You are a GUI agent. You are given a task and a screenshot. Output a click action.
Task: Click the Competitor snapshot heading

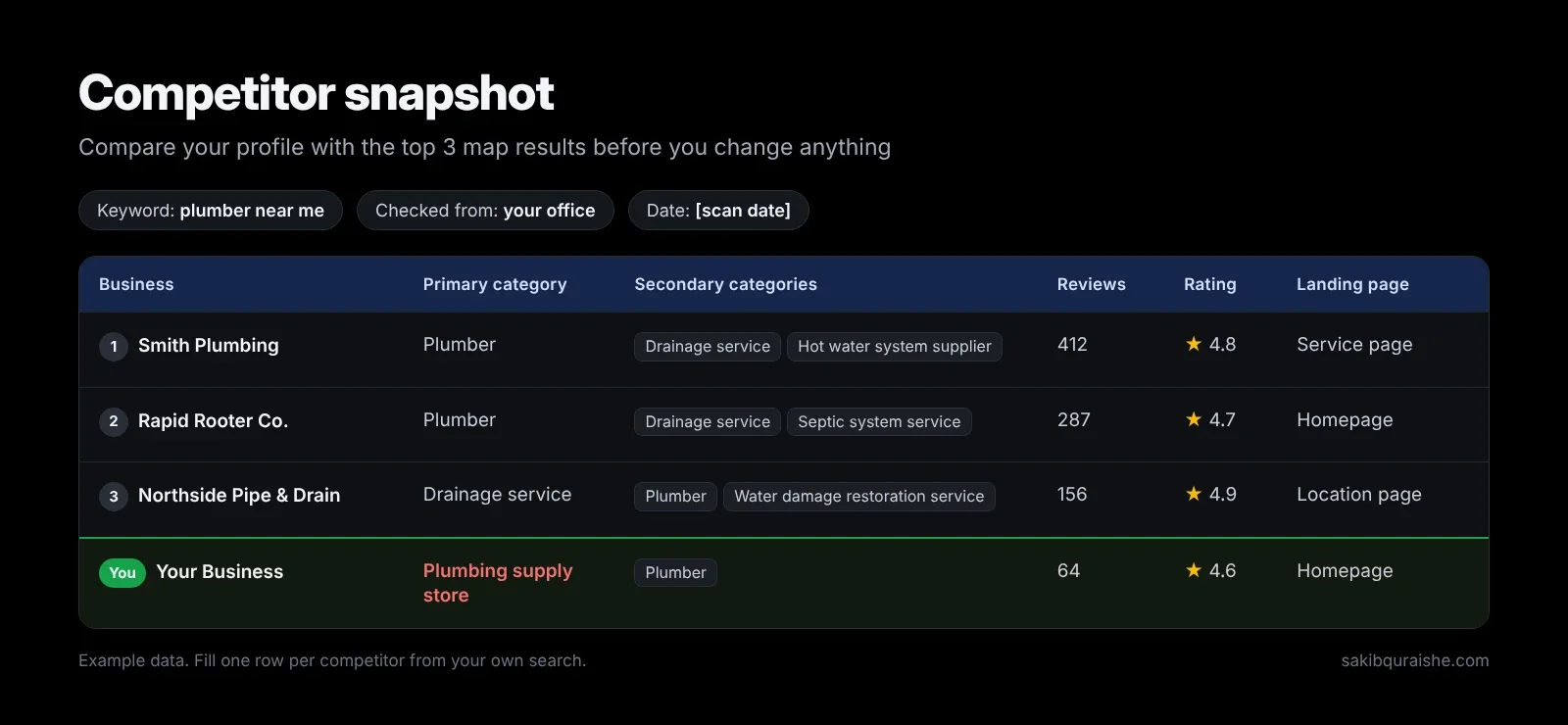tap(317, 93)
